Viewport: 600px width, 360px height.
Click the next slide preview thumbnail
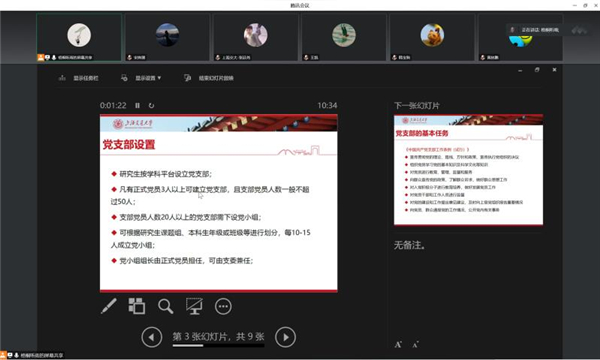coord(468,170)
